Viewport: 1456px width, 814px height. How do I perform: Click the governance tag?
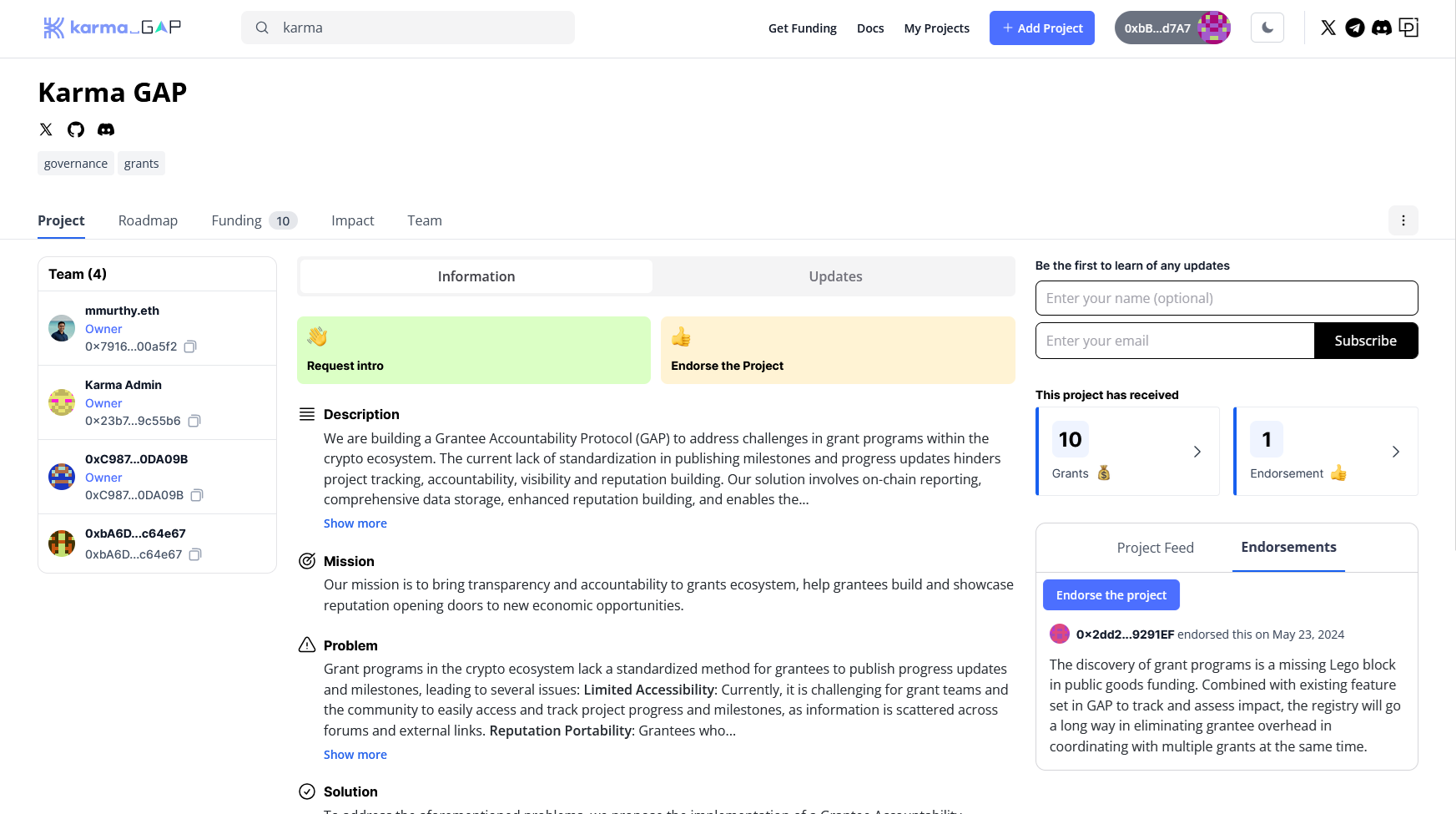pos(76,164)
